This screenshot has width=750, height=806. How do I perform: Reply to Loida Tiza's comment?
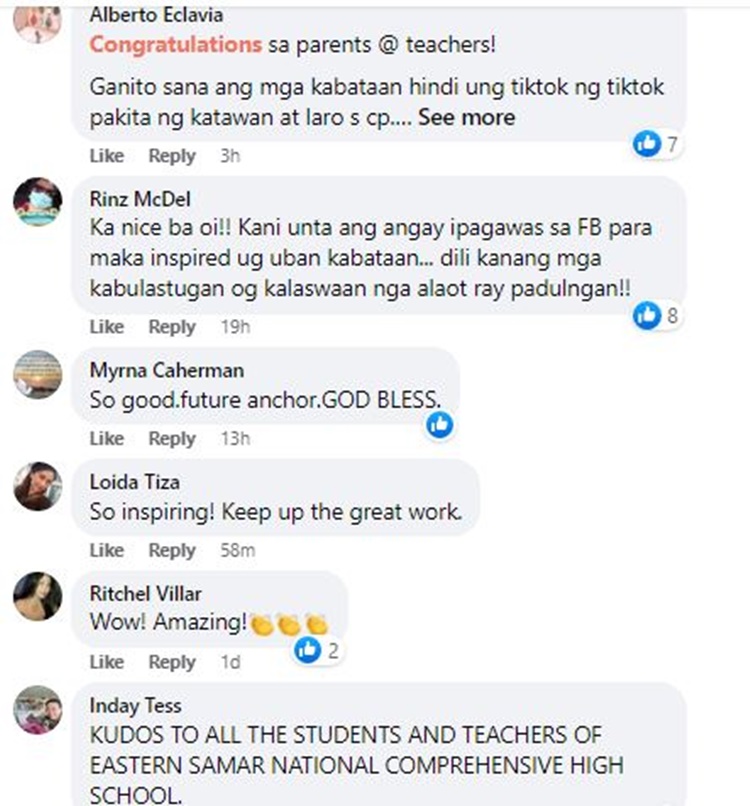coord(172,551)
